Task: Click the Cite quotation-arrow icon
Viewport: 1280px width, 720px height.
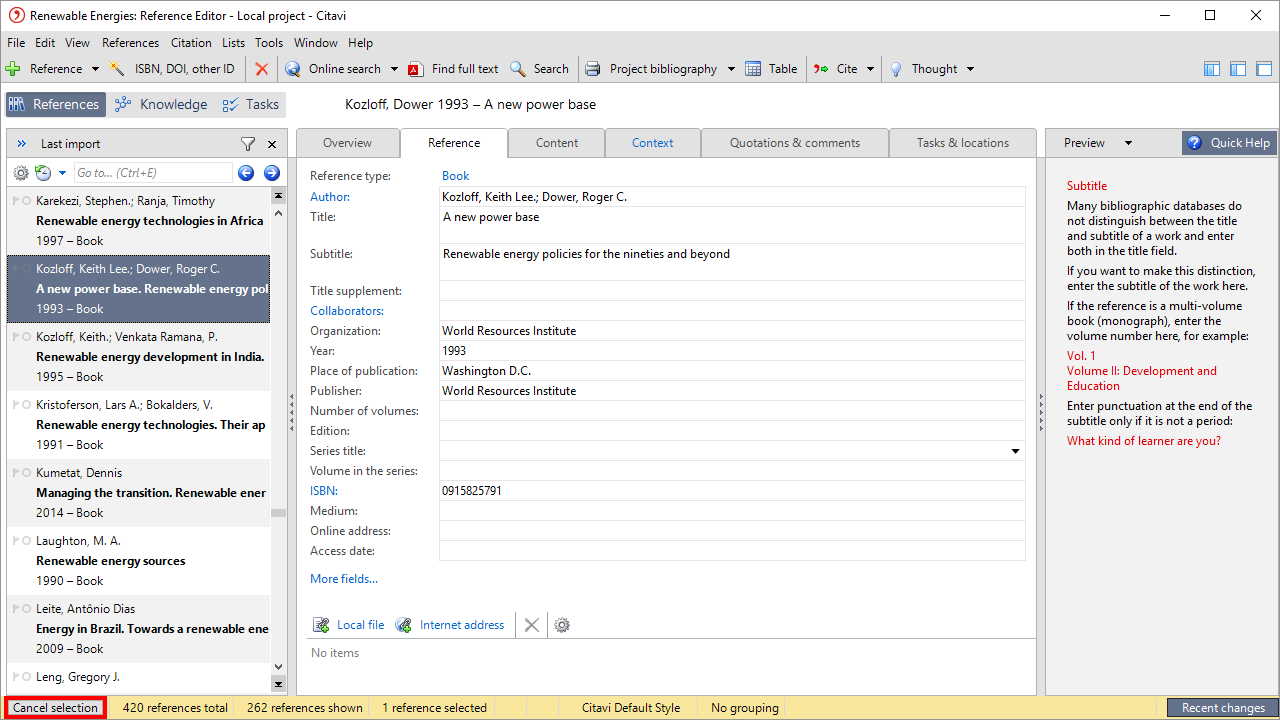Action: click(821, 69)
